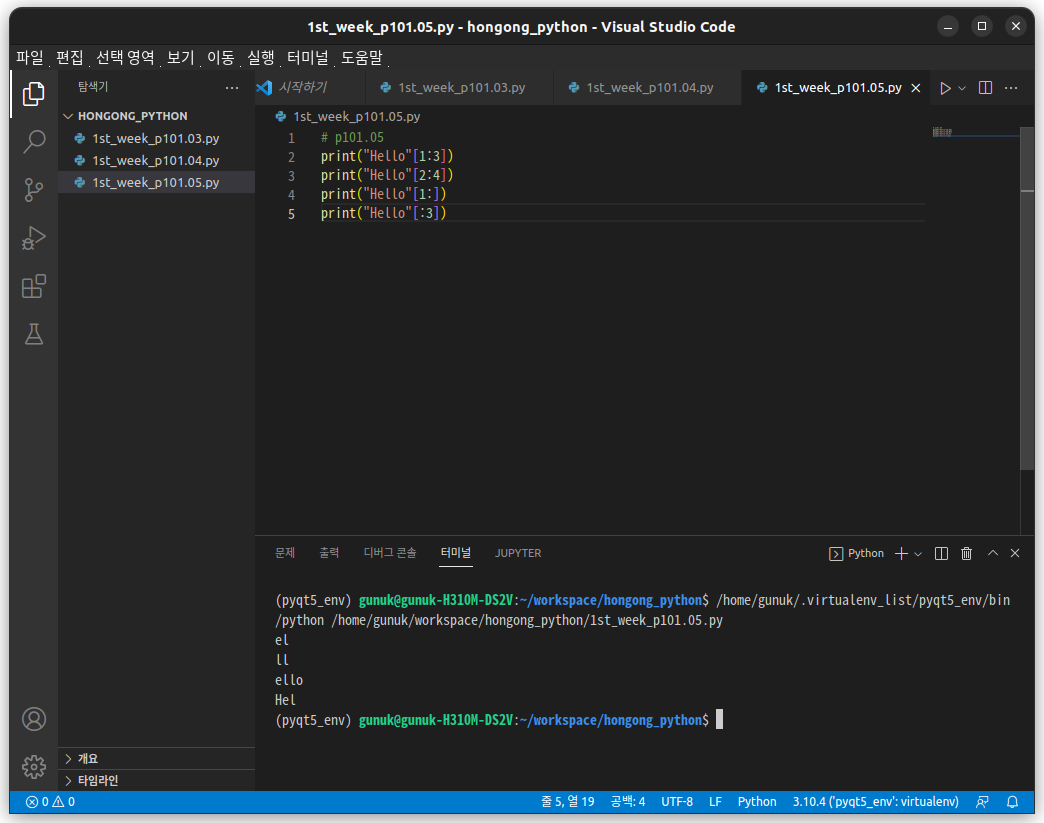
Task: Select interpreter 3.10.4 pyqt5_env
Action: 876,802
